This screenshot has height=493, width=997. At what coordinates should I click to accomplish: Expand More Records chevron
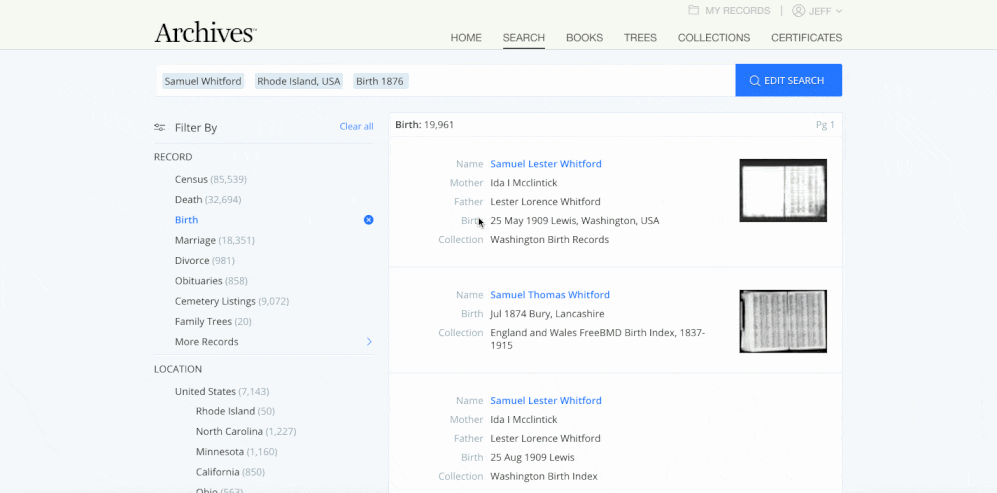click(369, 342)
